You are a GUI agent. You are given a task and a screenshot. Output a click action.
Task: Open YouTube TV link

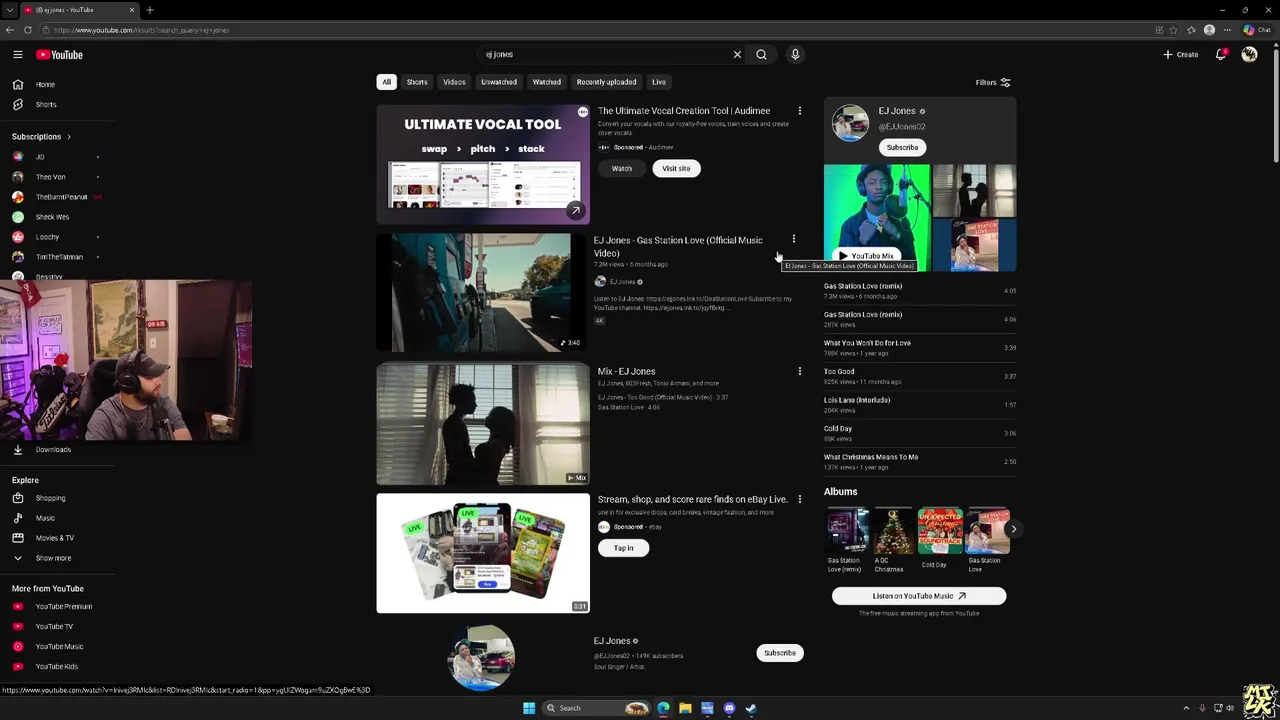[x=56, y=627]
